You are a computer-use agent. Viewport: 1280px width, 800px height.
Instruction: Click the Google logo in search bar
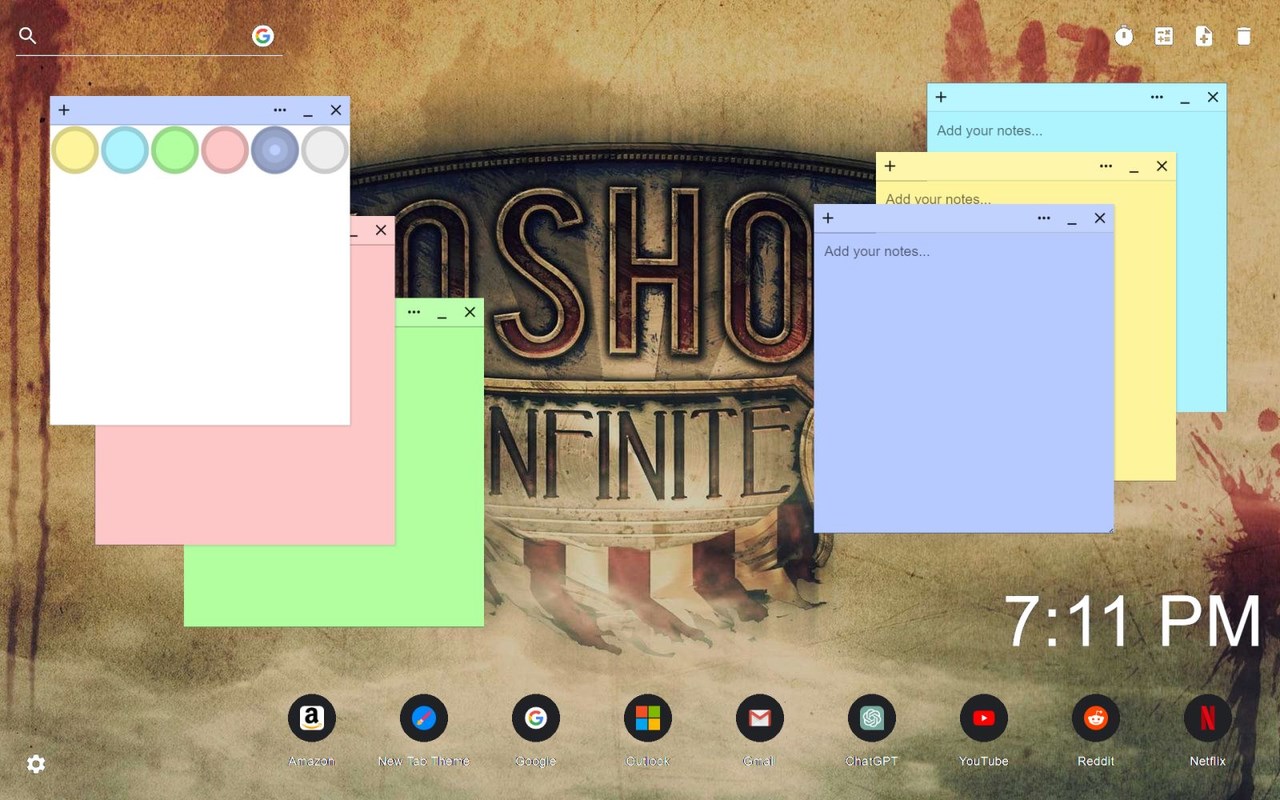tap(263, 36)
